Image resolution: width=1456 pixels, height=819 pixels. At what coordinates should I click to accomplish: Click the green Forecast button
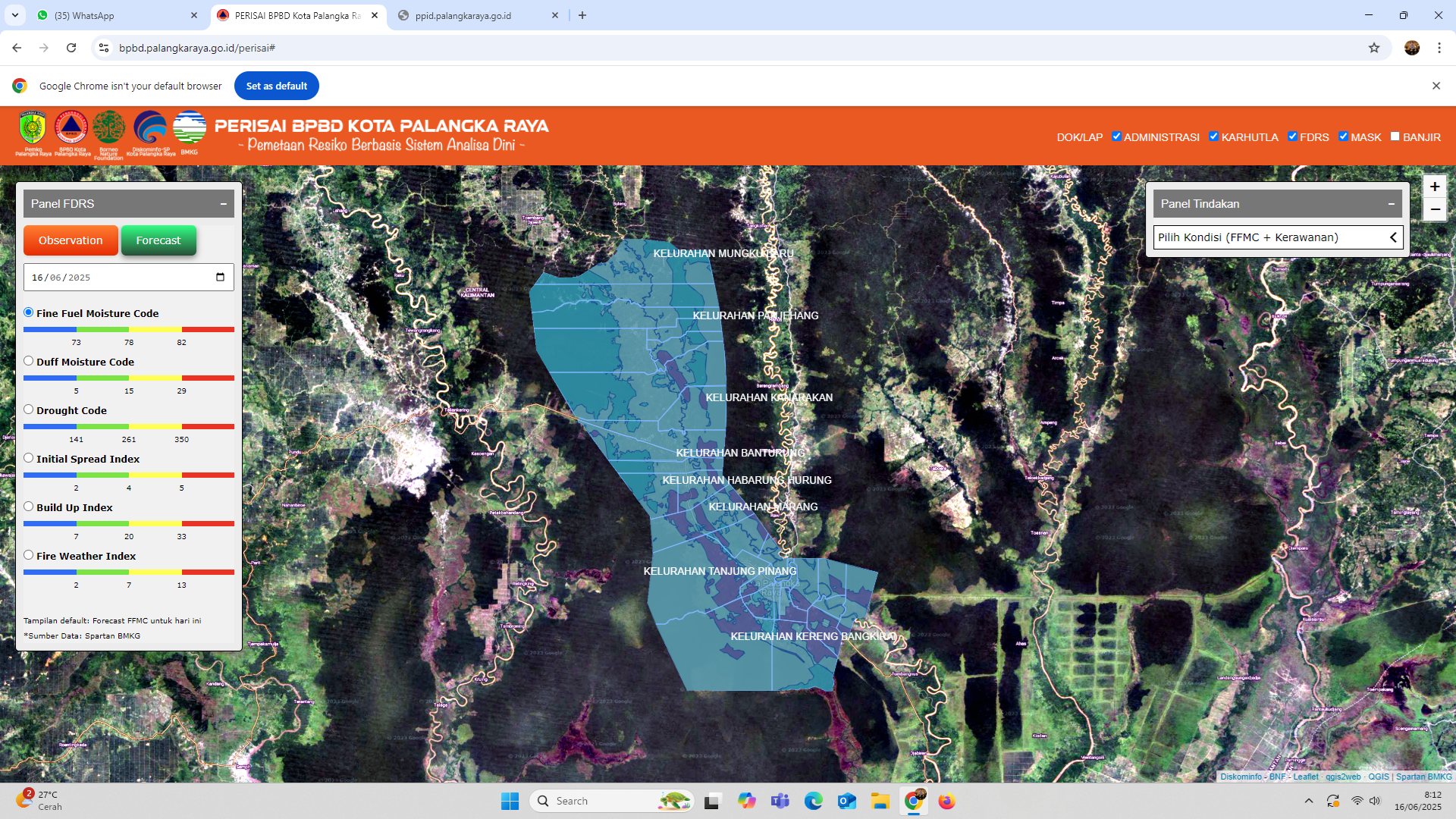point(158,240)
